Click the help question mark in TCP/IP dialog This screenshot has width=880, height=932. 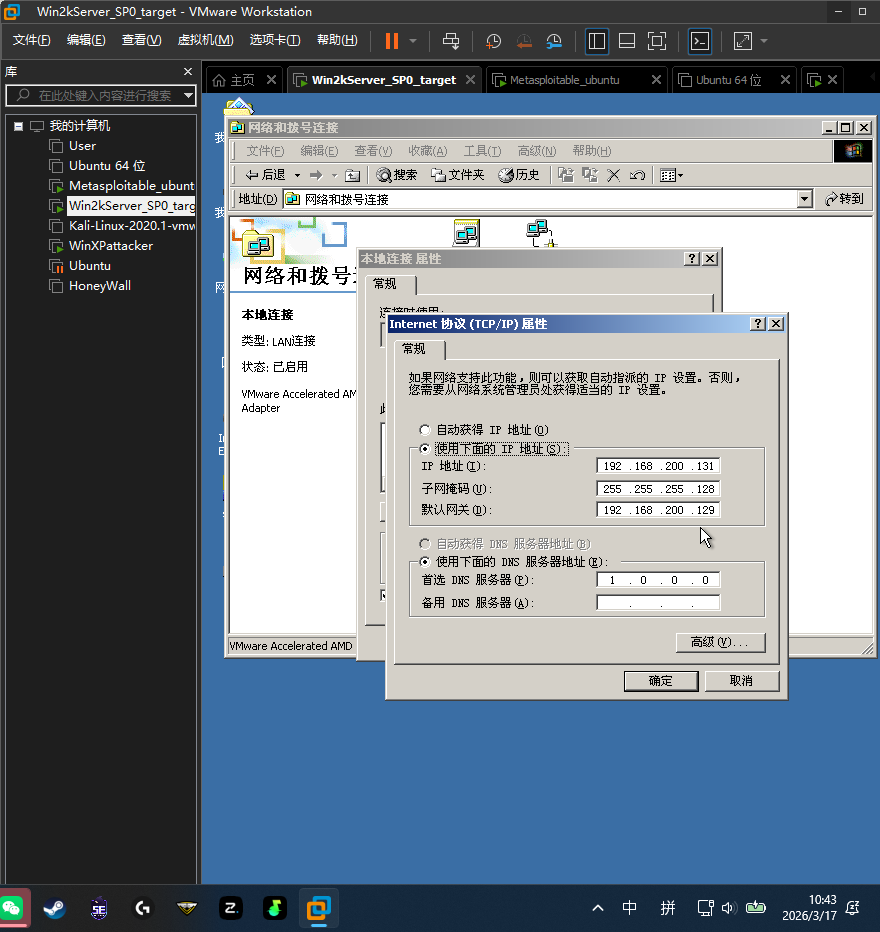click(x=758, y=323)
